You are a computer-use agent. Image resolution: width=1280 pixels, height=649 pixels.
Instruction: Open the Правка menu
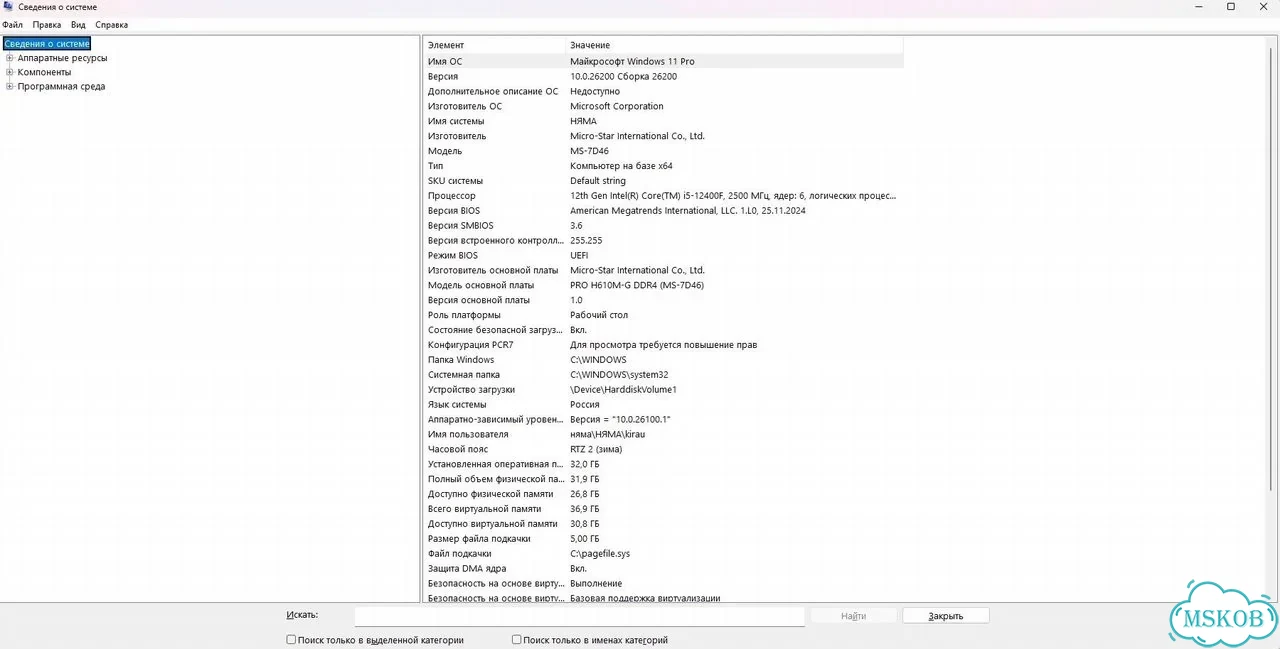coord(47,25)
